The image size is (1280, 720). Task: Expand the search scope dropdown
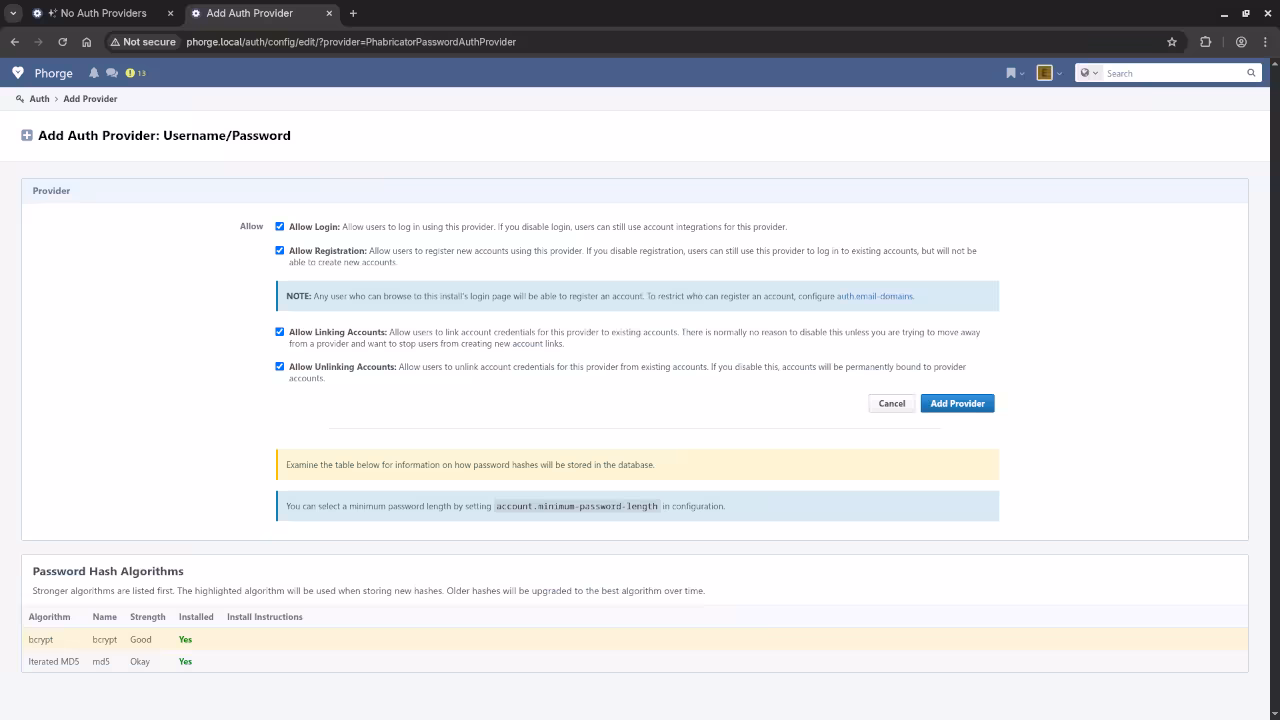point(1089,73)
